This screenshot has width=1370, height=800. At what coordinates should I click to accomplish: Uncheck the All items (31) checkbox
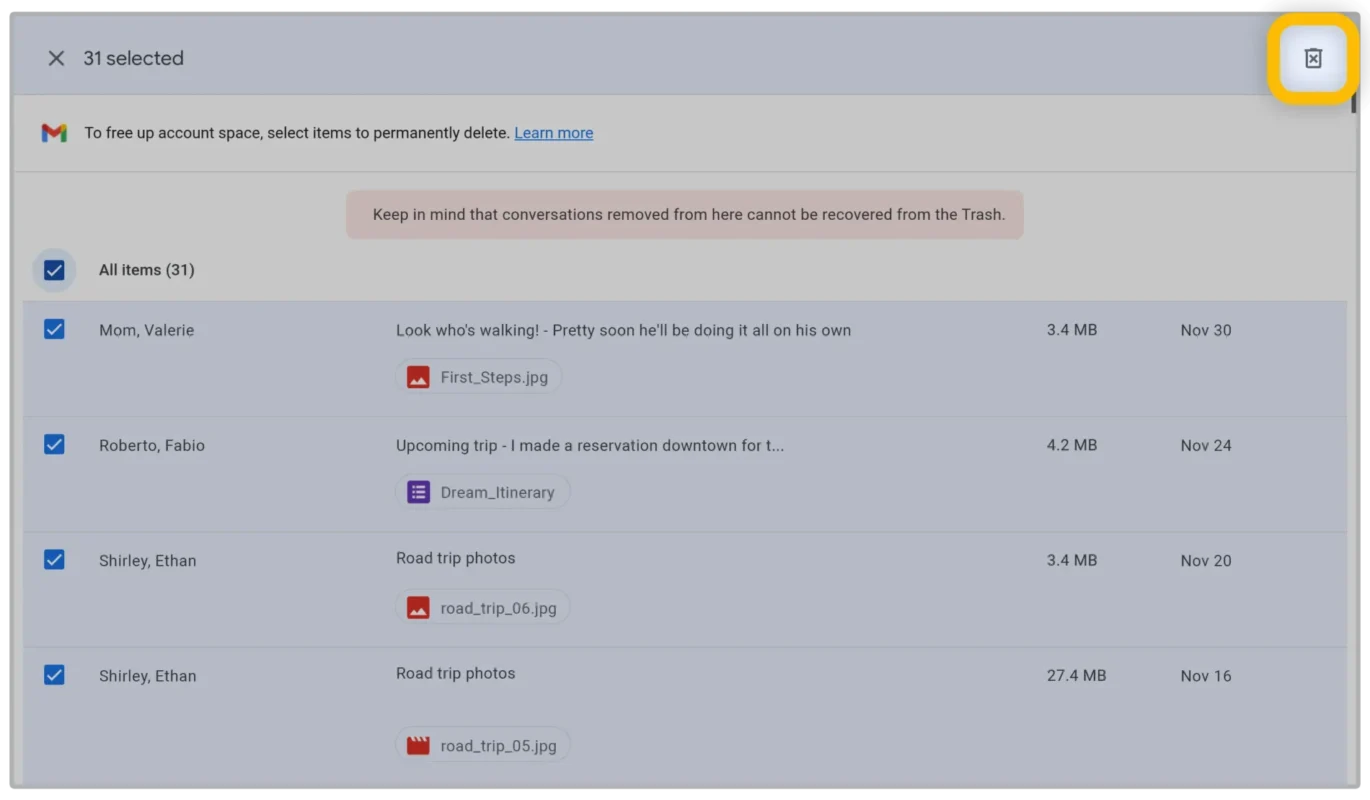click(x=54, y=269)
